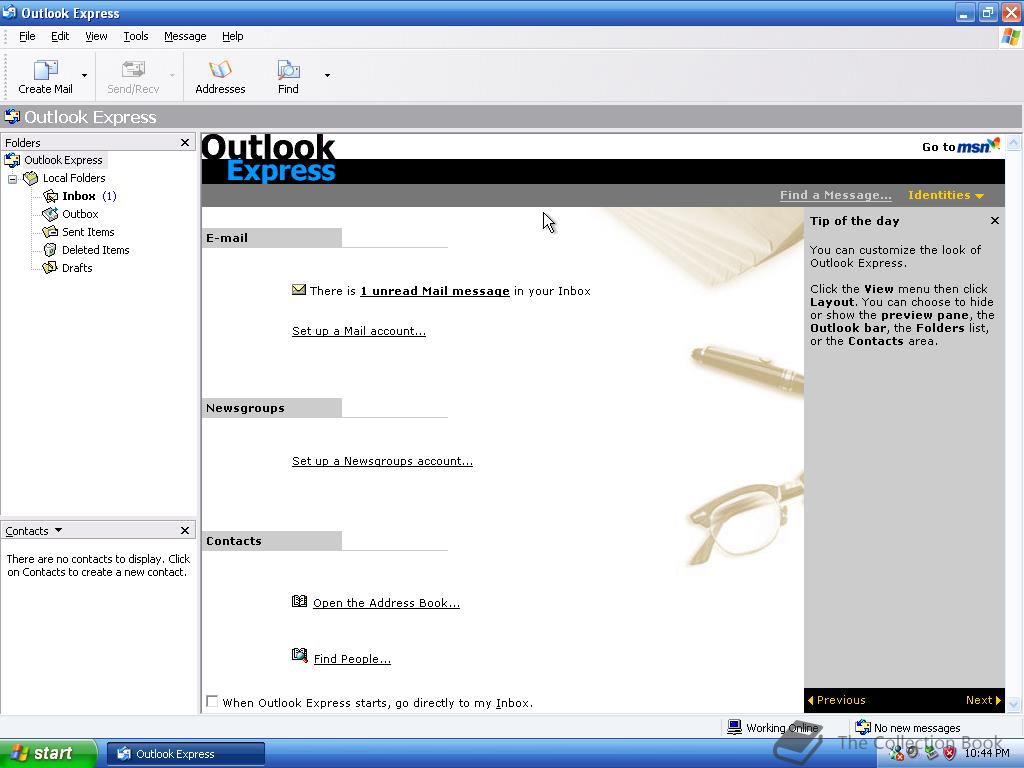The height and width of the screenshot is (768, 1024).
Task: Click the scroll up arrow of main pane
Action: pyautogui.click(x=1014, y=142)
